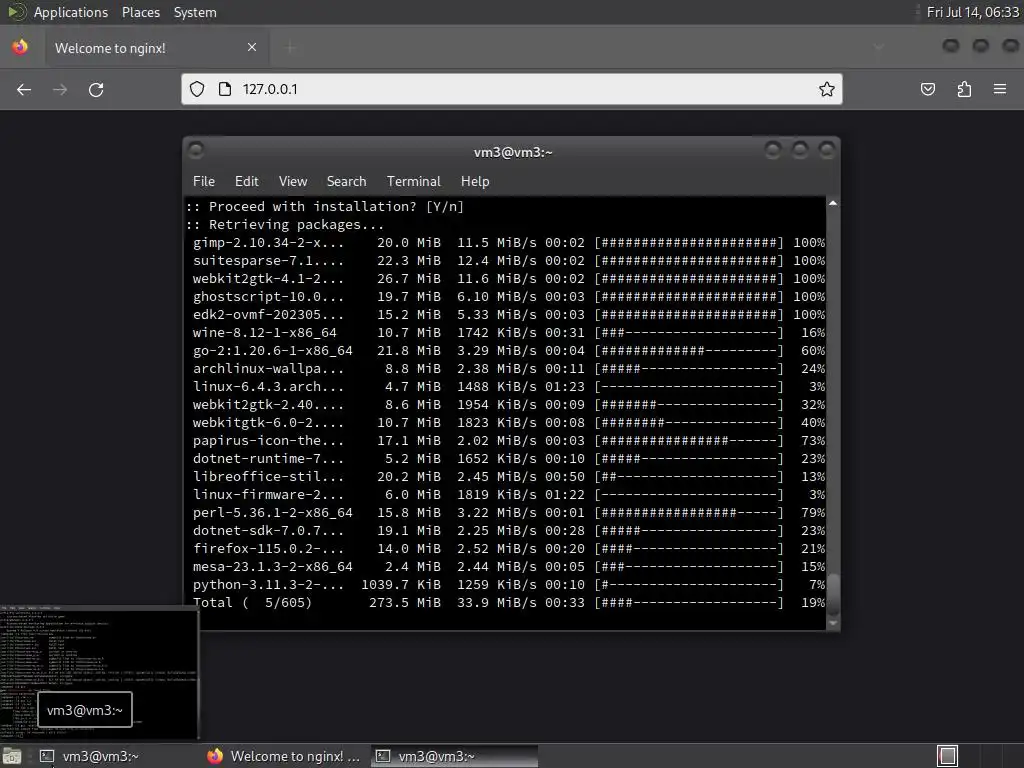The width and height of the screenshot is (1024, 768).
Task: Click the forward navigation arrow
Action: point(60,89)
